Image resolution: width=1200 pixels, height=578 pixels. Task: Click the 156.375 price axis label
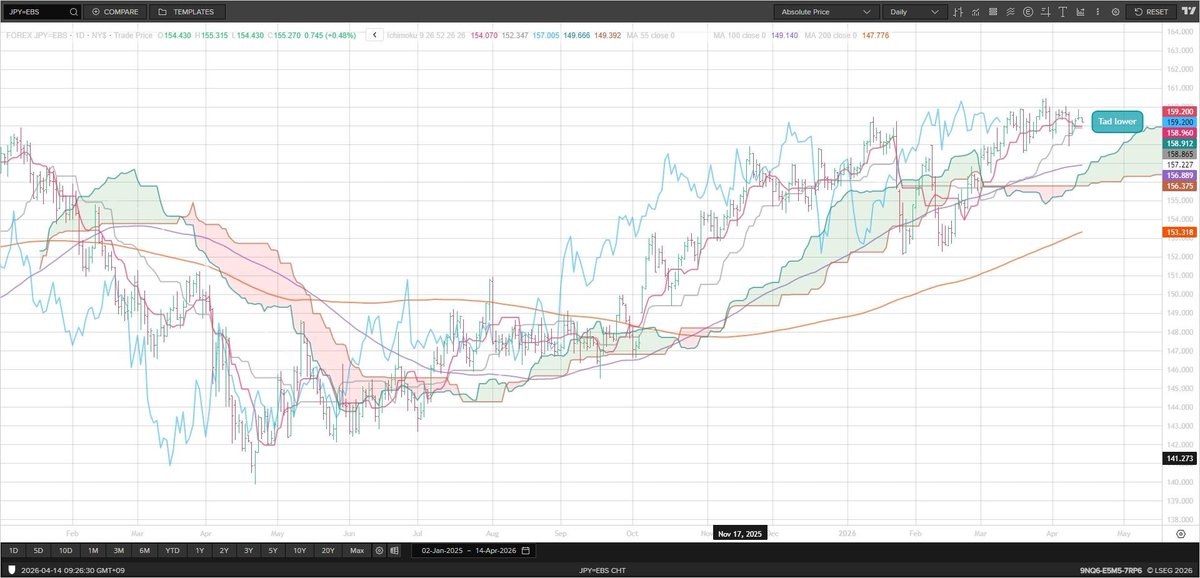(x=1179, y=186)
